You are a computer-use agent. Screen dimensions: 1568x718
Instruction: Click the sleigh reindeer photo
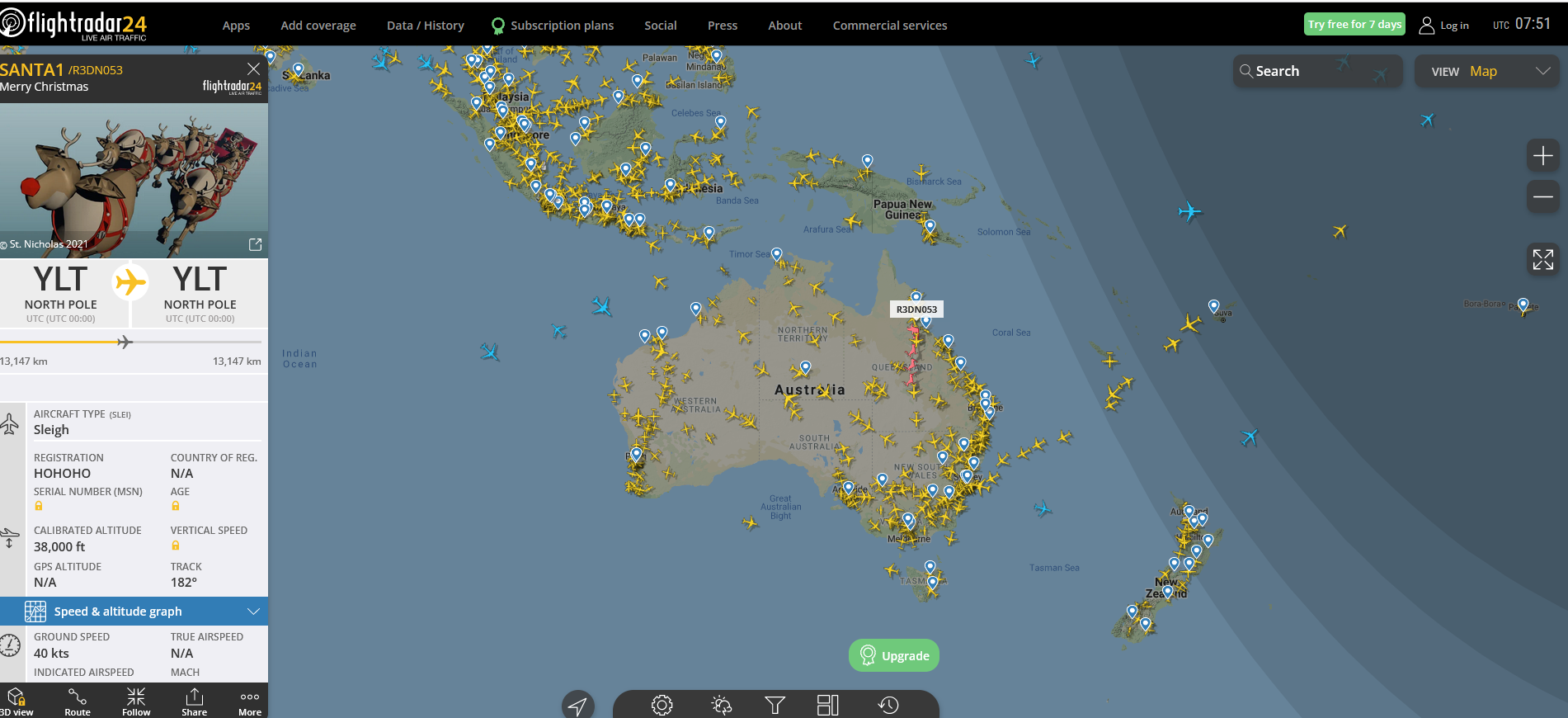(x=134, y=180)
